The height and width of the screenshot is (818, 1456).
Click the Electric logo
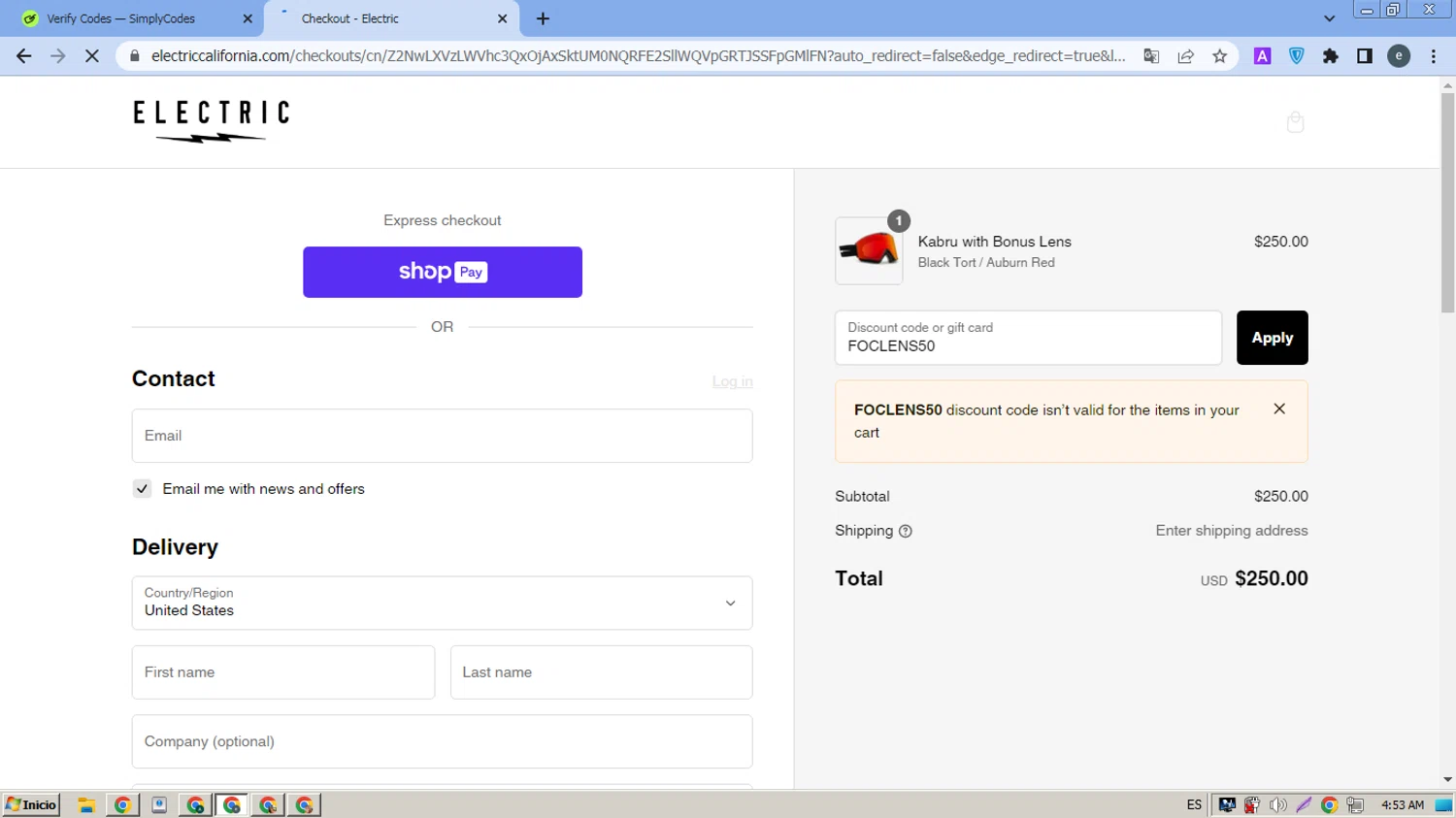click(x=211, y=121)
